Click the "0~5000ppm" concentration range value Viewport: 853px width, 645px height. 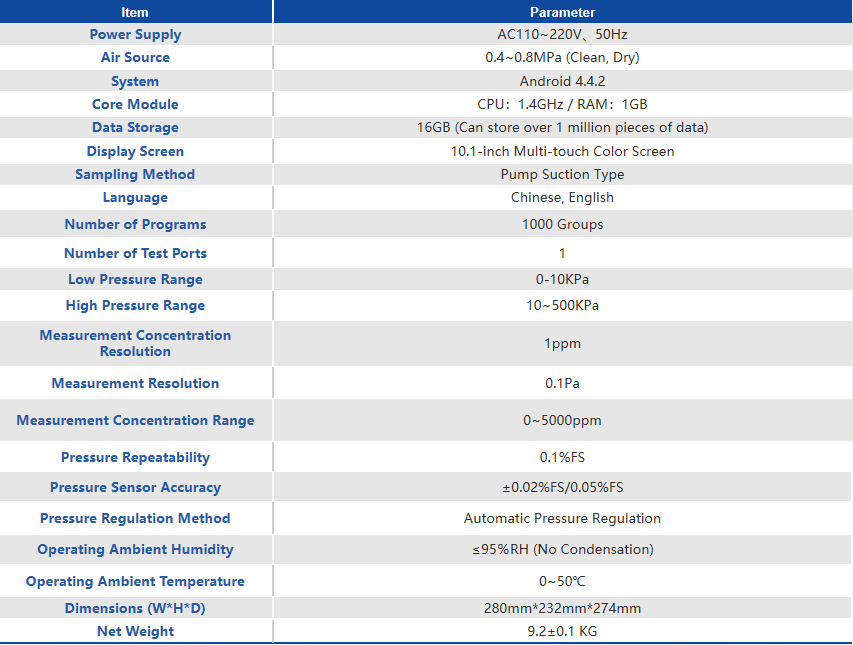click(x=562, y=420)
